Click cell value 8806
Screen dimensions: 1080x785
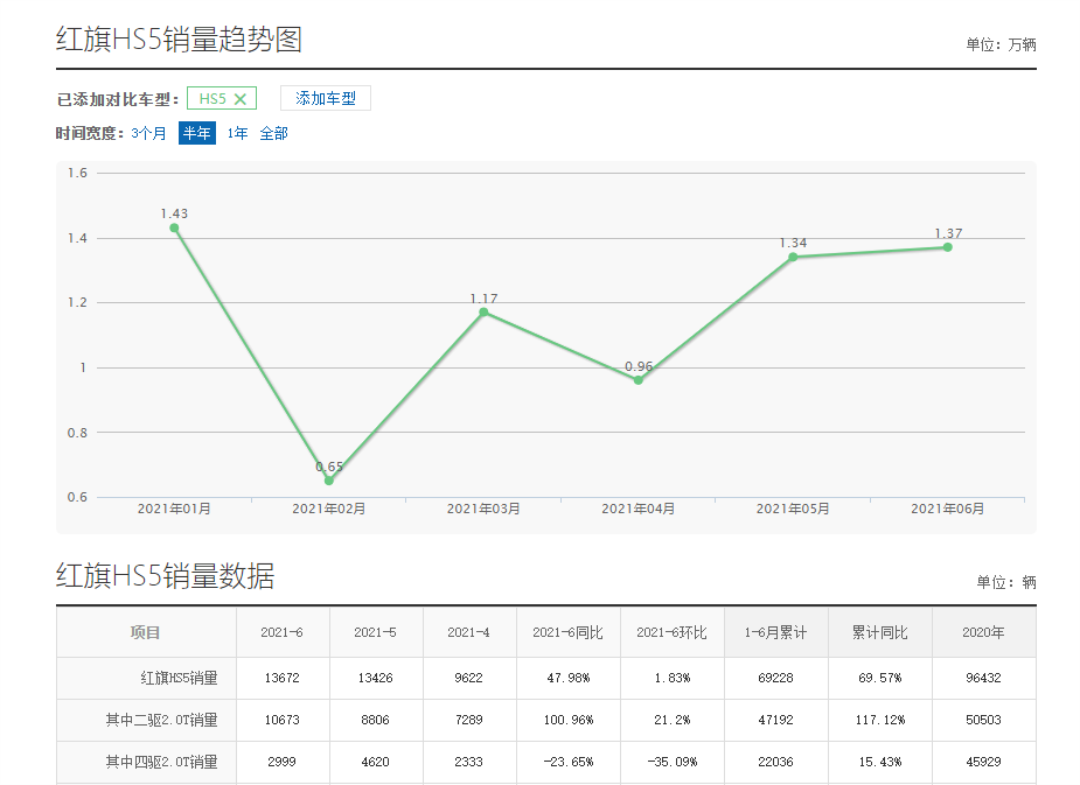[375, 720]
